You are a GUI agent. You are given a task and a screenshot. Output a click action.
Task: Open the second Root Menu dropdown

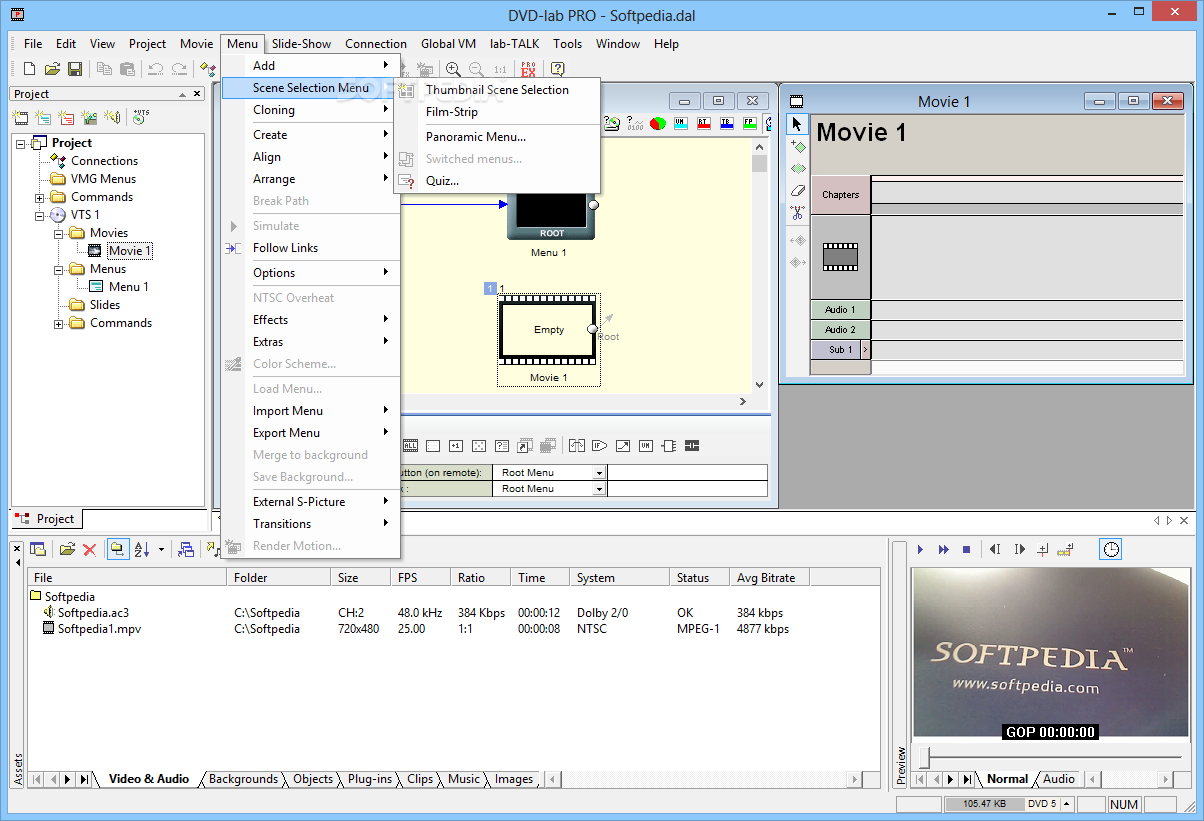coord(599,489)
